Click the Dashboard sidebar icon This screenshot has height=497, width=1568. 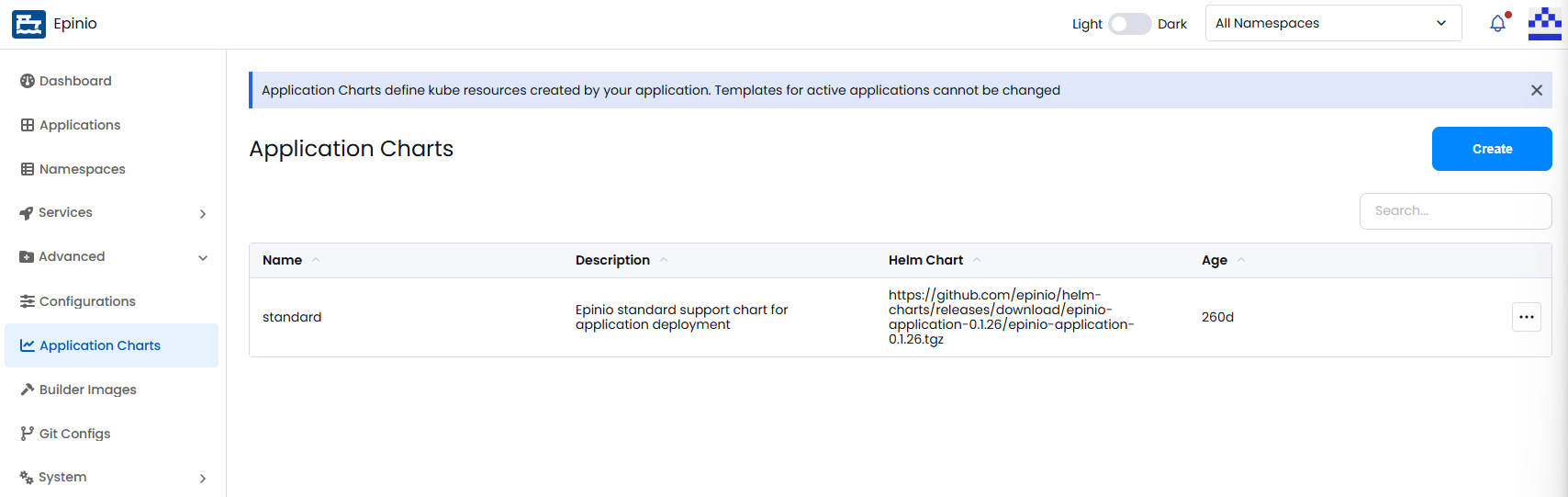28,81
